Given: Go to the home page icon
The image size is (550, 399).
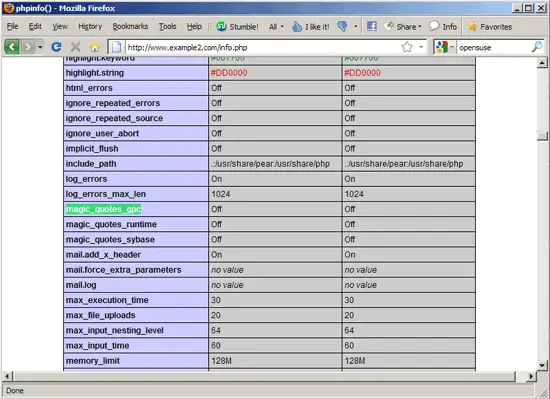Looking at the screenshot, I should (95, 47).
